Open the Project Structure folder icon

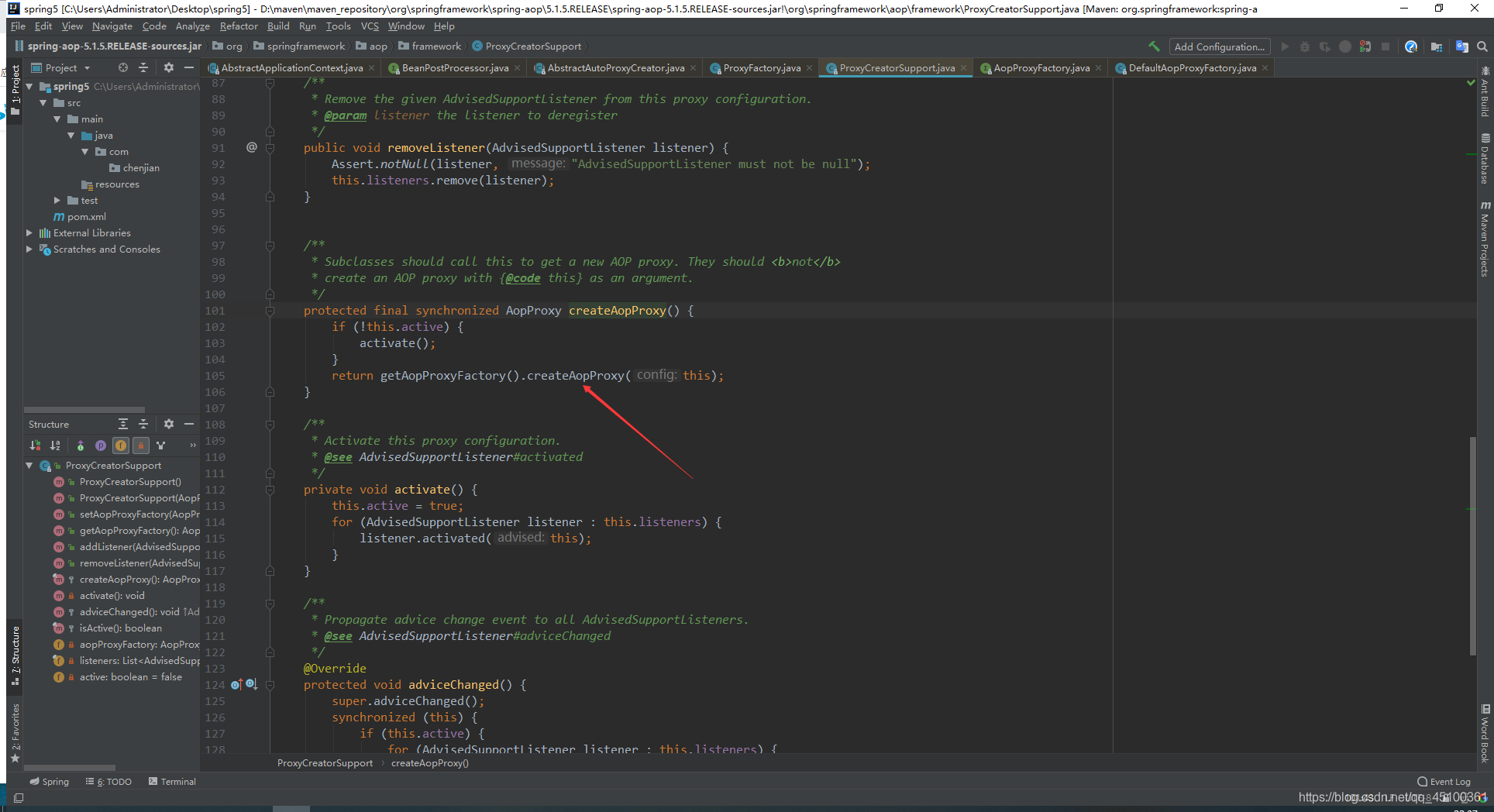(1437, 46)
